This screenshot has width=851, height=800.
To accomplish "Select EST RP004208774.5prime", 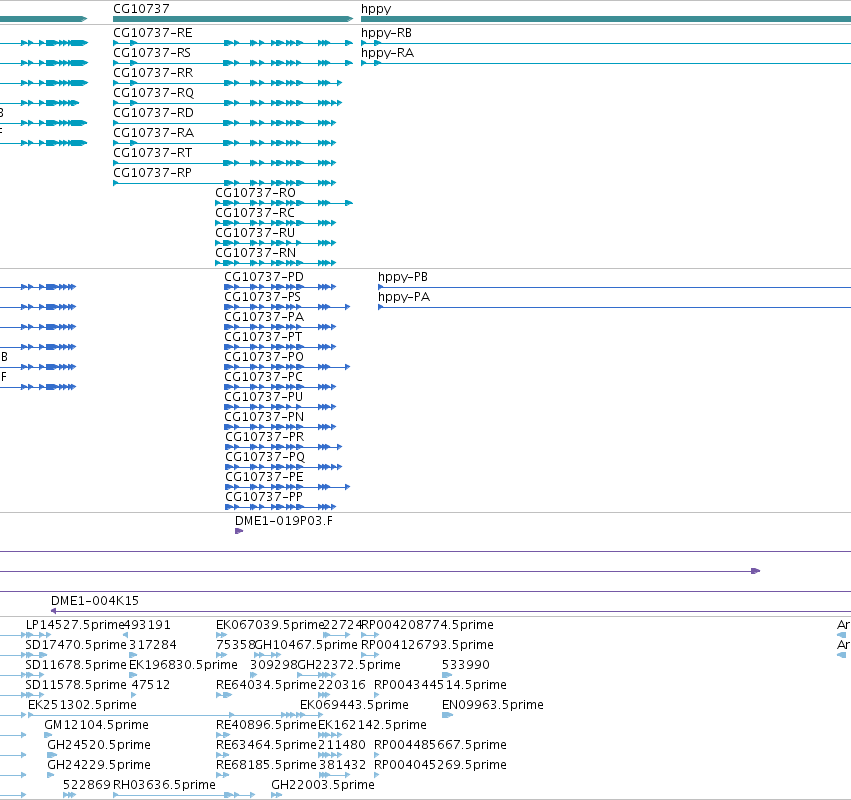I will 428,625.
